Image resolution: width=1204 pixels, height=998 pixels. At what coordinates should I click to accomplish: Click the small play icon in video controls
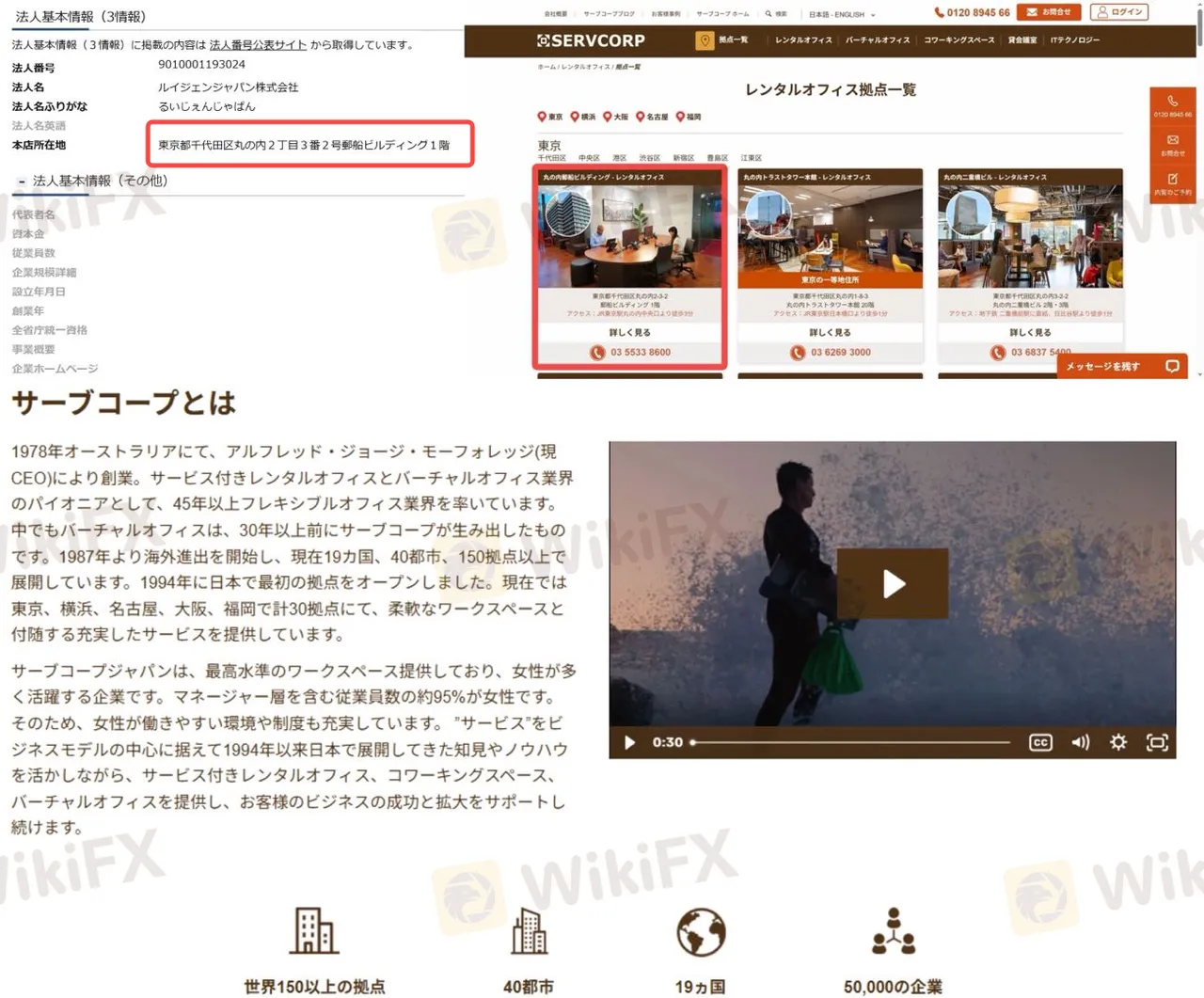coord(630,742)
